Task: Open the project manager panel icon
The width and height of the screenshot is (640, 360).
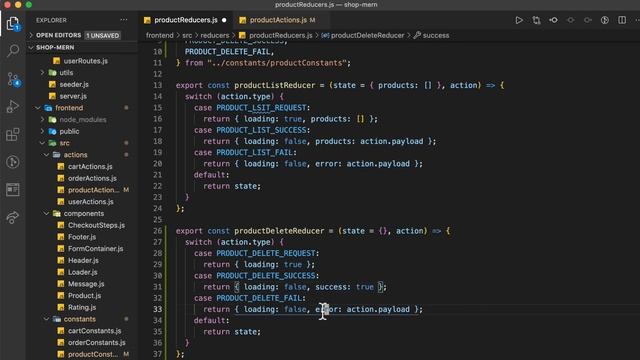Action: pyautogui.click(x=13, y=189)
